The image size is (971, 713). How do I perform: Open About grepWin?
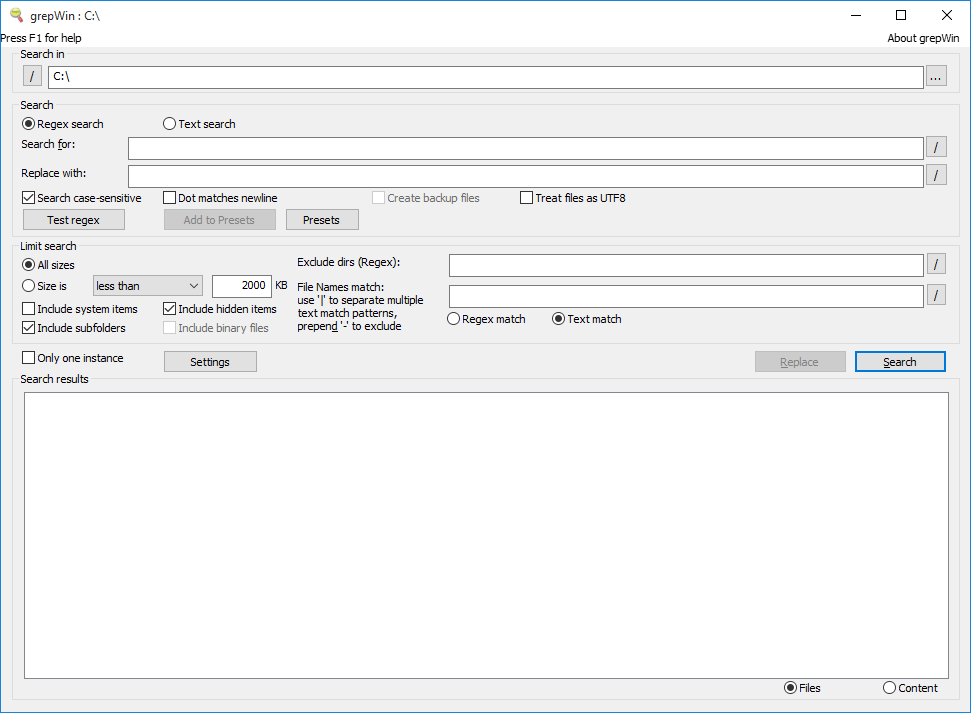pyautogui.click(x=922, y=37)
